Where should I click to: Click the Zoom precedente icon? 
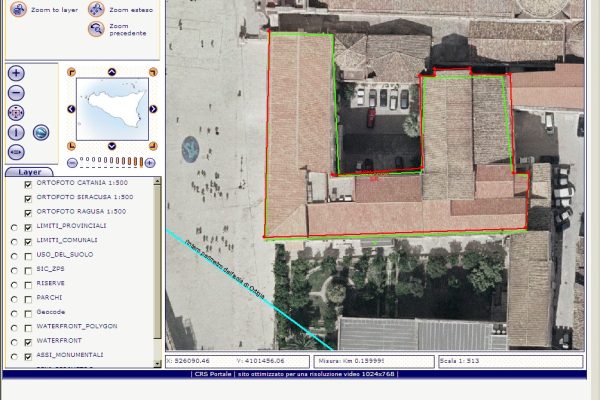click(96, 28)
